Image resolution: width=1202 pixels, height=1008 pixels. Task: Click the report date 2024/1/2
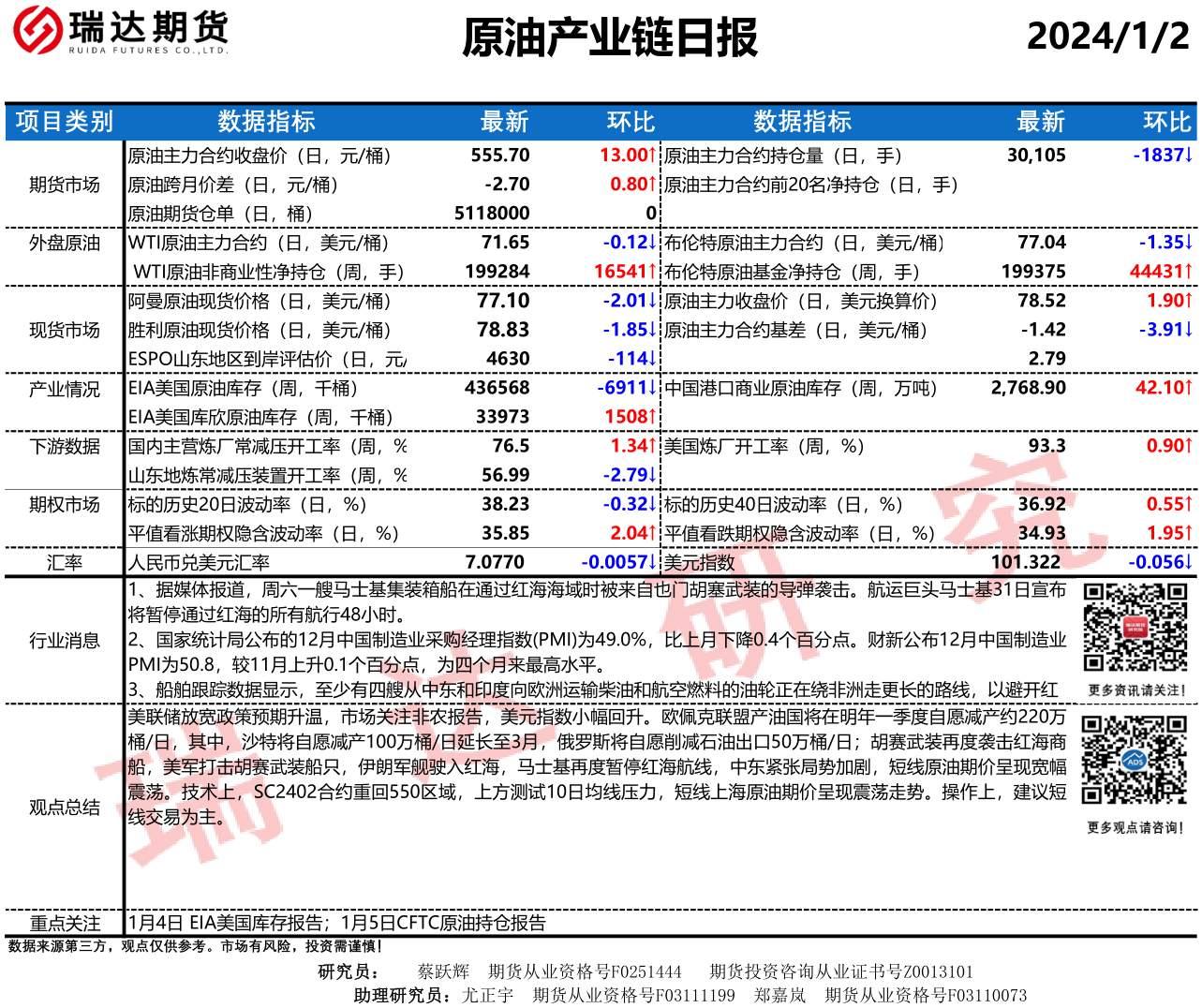[x=1107, y=37]
